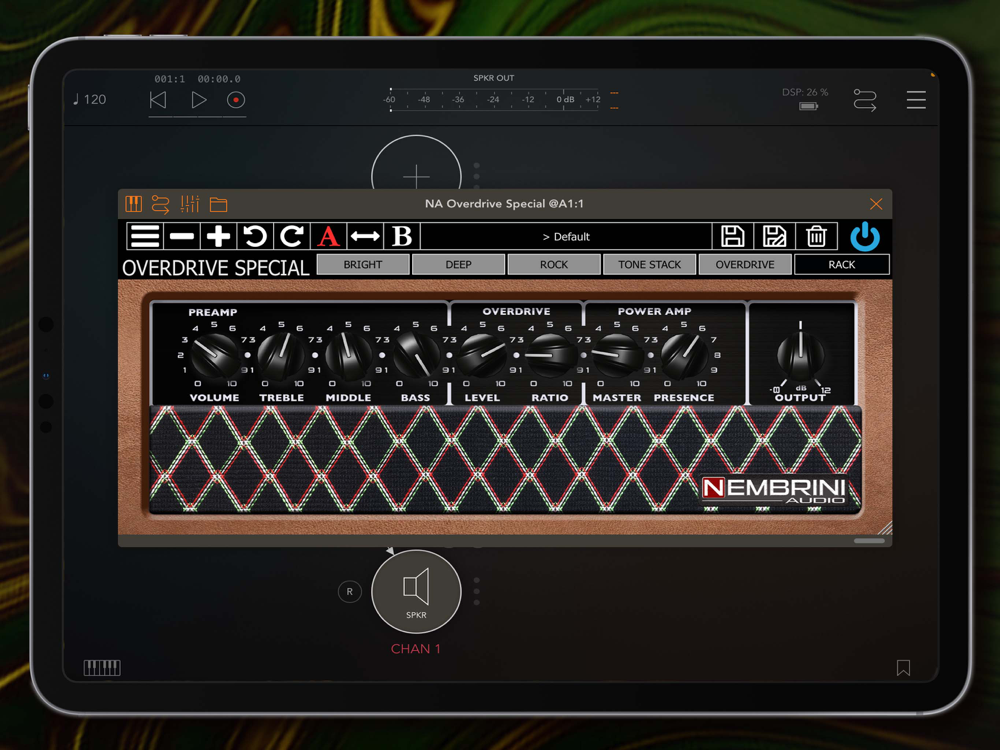Click the bookmark icon
This screenshot has height=750, width=1000.
903,668
